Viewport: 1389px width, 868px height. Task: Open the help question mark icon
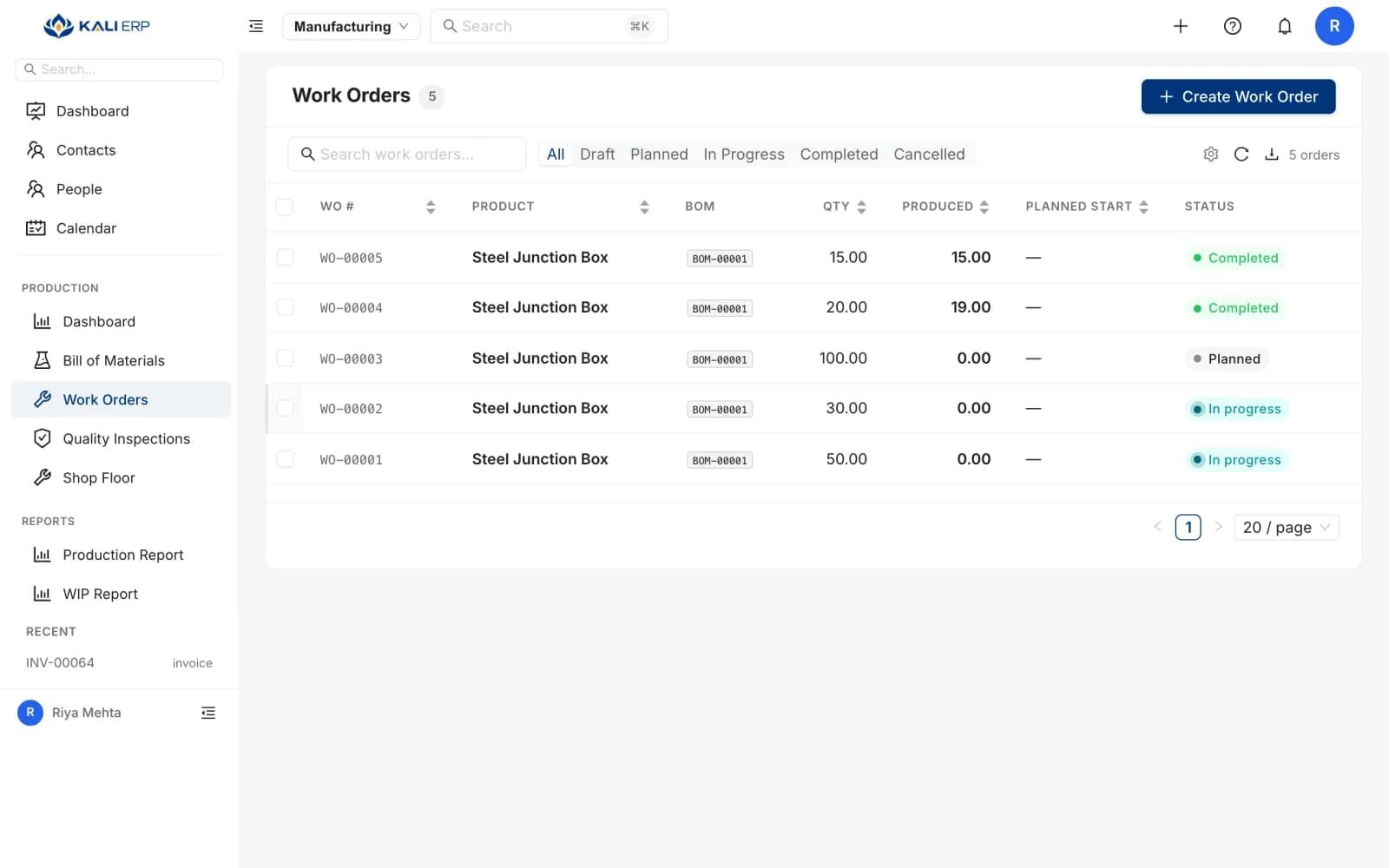click(x=1233, y=26)
